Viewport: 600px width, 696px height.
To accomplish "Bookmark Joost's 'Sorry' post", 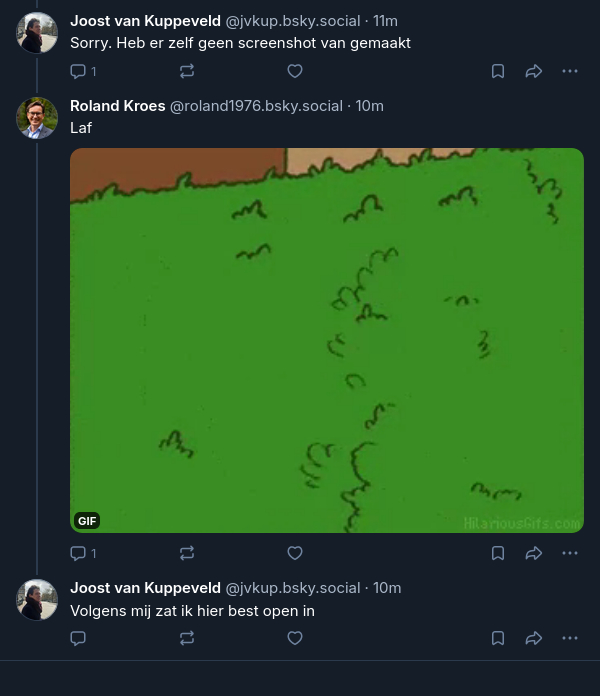I will tap(498, 71).
